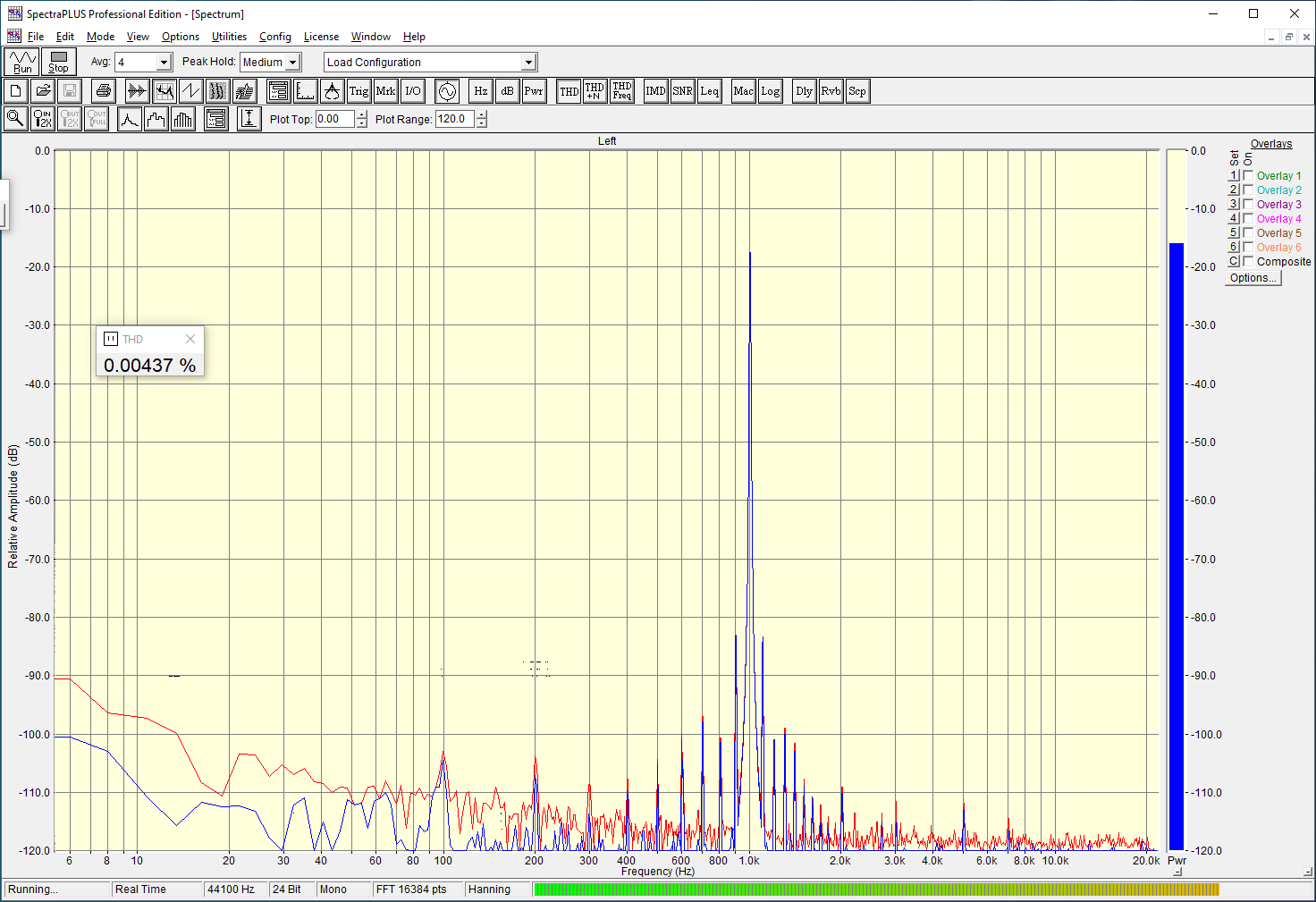The height and width of the screenshot is (902, 1316).
Task: Click the Run analyzer button
Action: (21, 62)
